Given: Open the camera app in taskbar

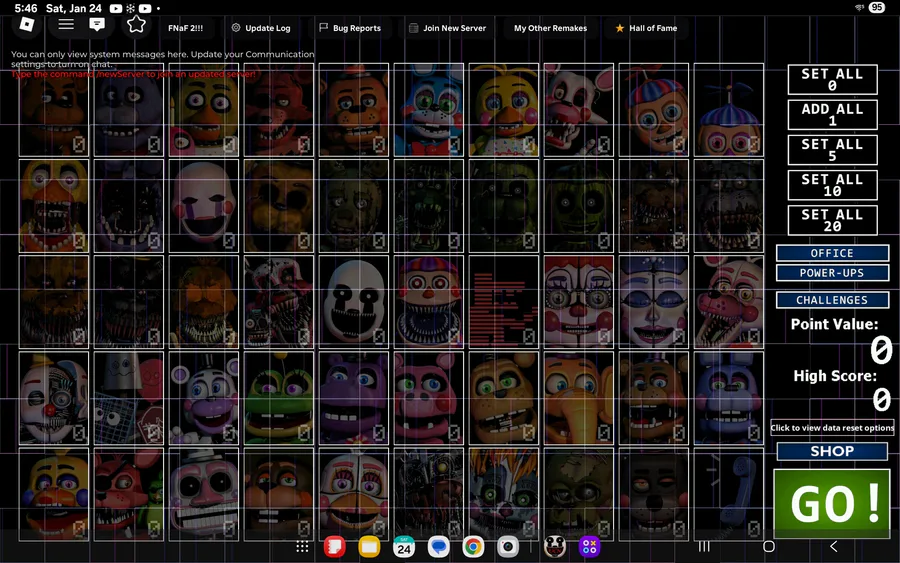Looking at the screenshot, I should tap(508, 547).
